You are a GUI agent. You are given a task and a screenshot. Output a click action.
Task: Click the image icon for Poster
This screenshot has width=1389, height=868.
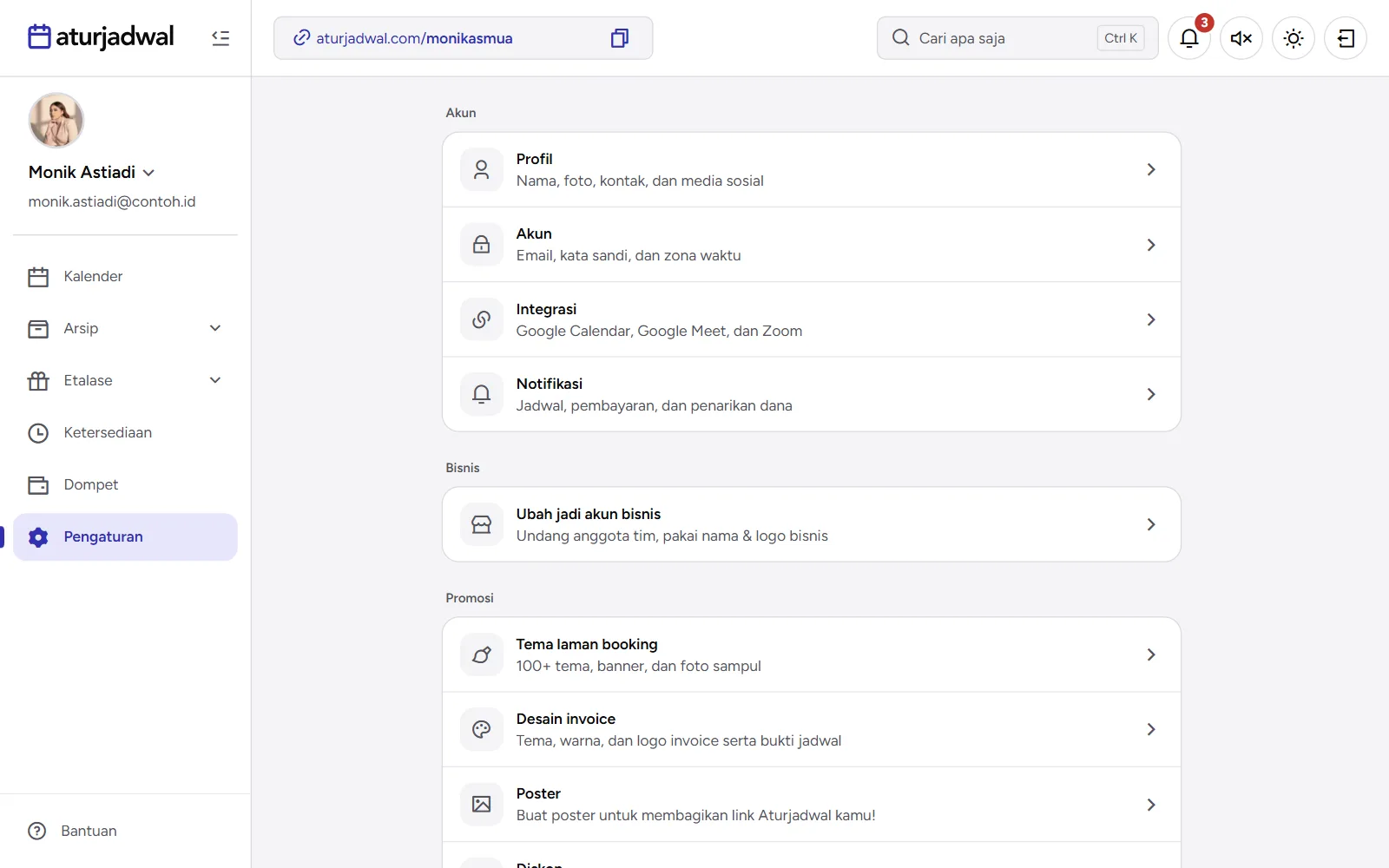(482, 805)
